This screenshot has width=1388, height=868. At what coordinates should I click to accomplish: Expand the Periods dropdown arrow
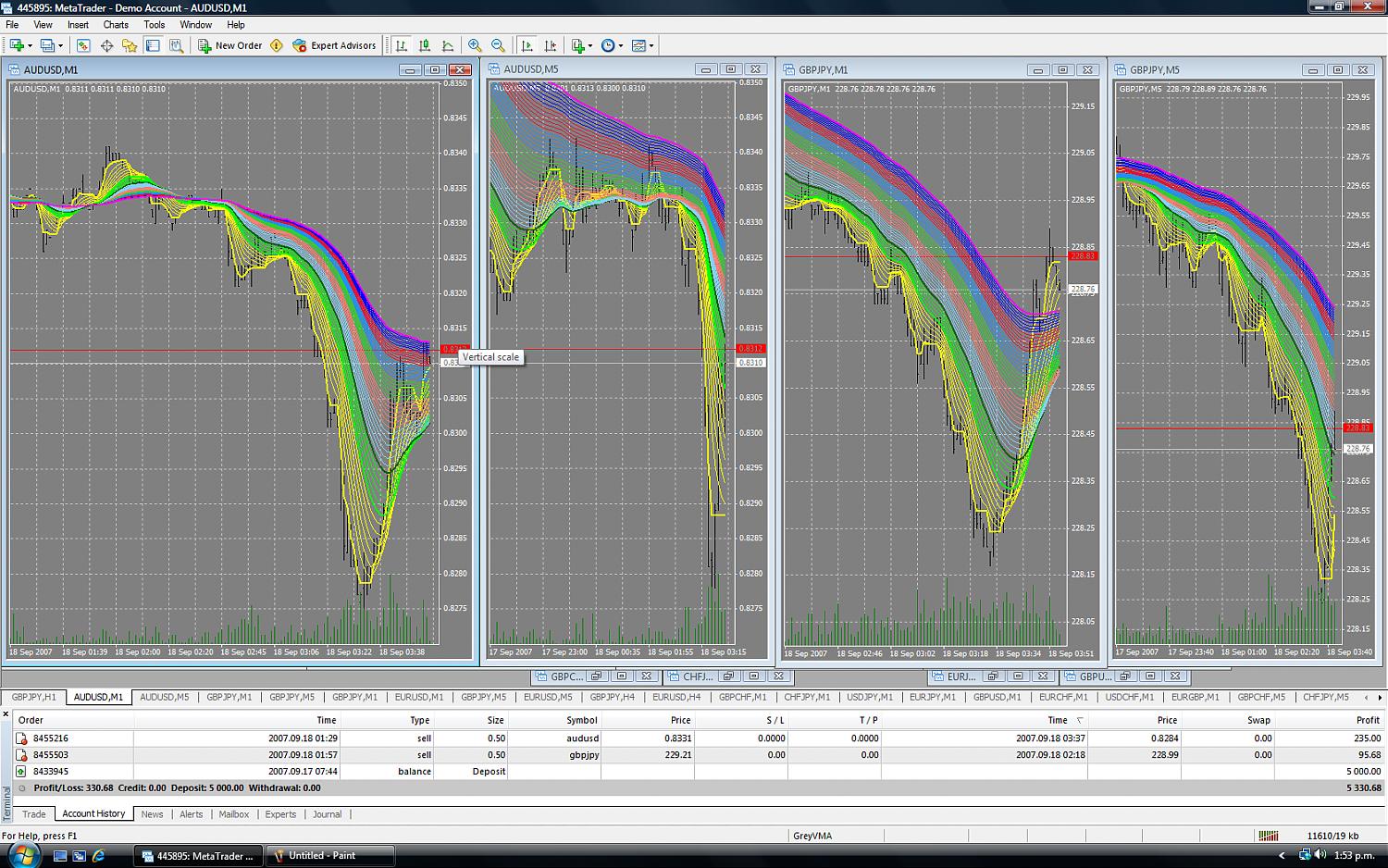(621, 45)
